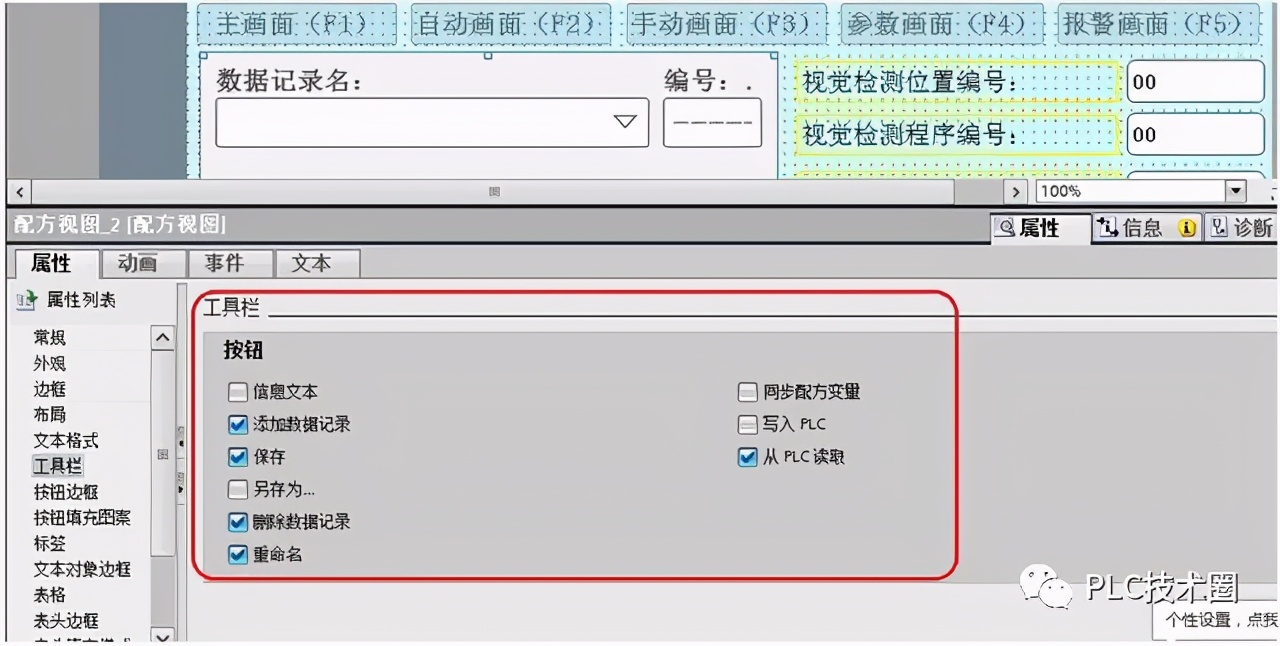Open the 诊断 inspector tab icon
Screen dimensions: 1280x646
point(1219,228)
